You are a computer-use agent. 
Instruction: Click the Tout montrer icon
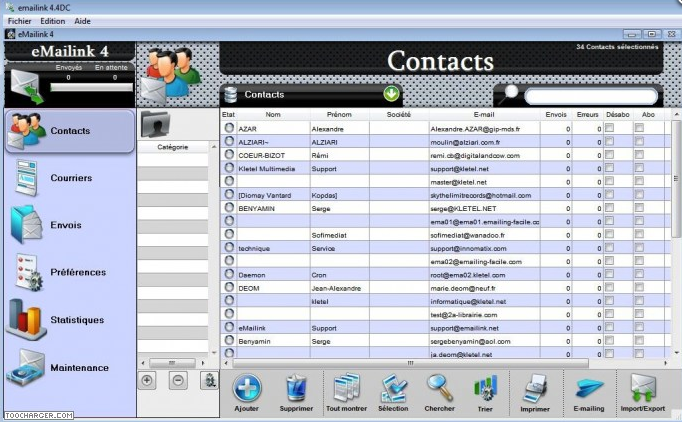pos(347,388)
